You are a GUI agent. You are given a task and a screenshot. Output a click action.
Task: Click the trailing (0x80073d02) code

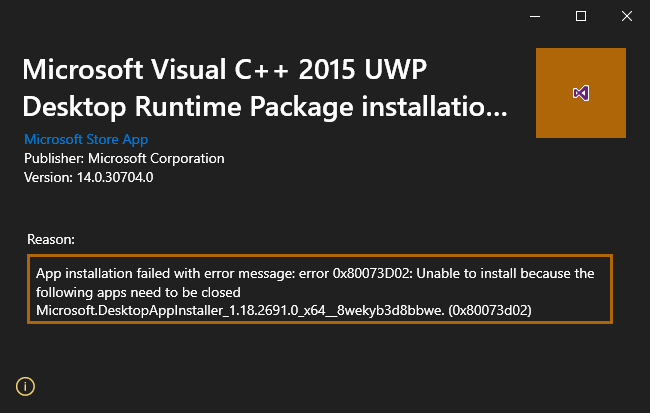(x=490, y=311)
